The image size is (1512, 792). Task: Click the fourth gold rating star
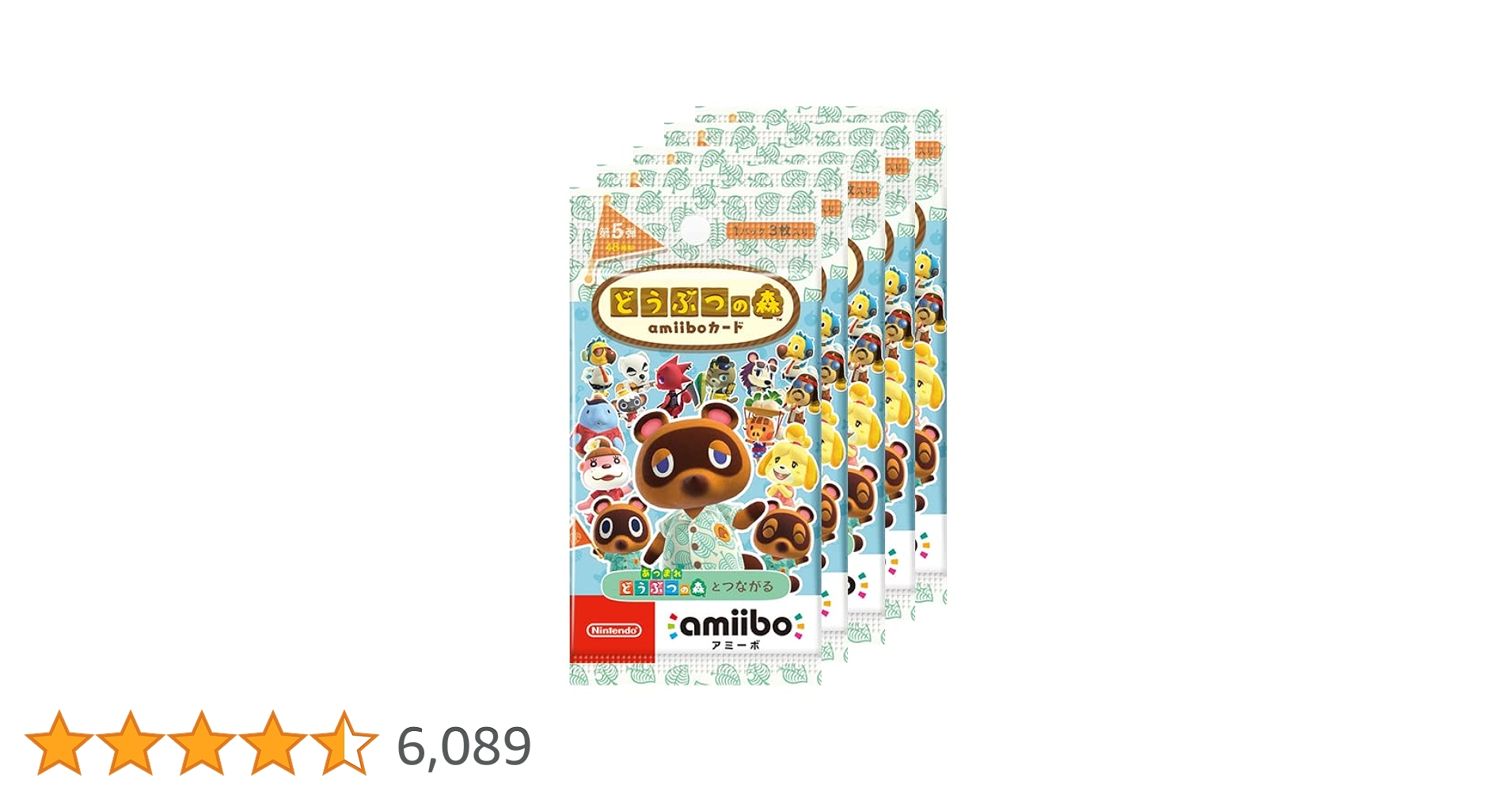pyautogui.click(x=273, y=743)
